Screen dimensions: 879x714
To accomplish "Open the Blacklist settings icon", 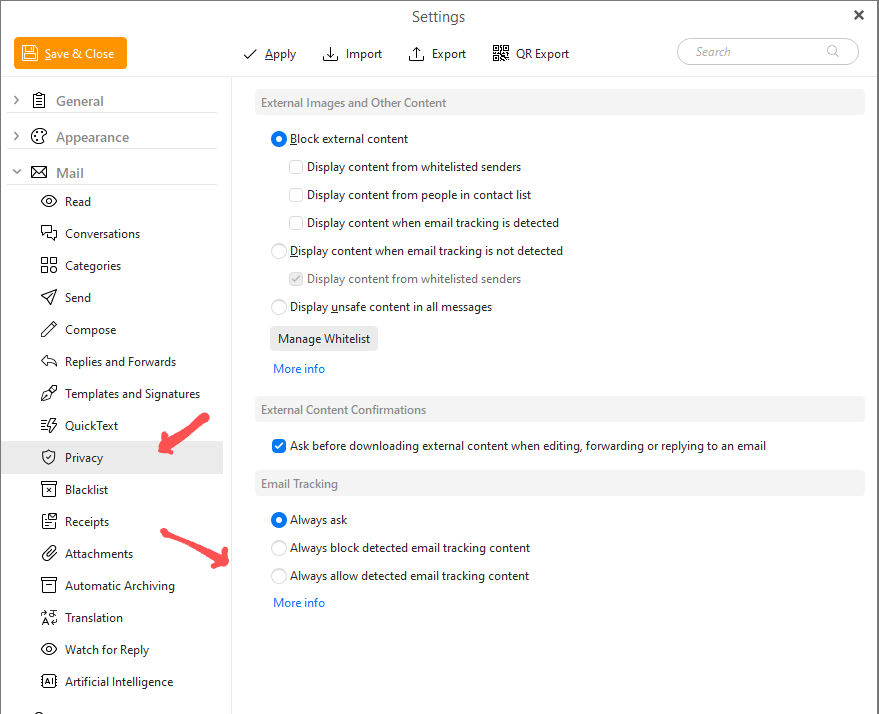I will (x=48, y=490).
